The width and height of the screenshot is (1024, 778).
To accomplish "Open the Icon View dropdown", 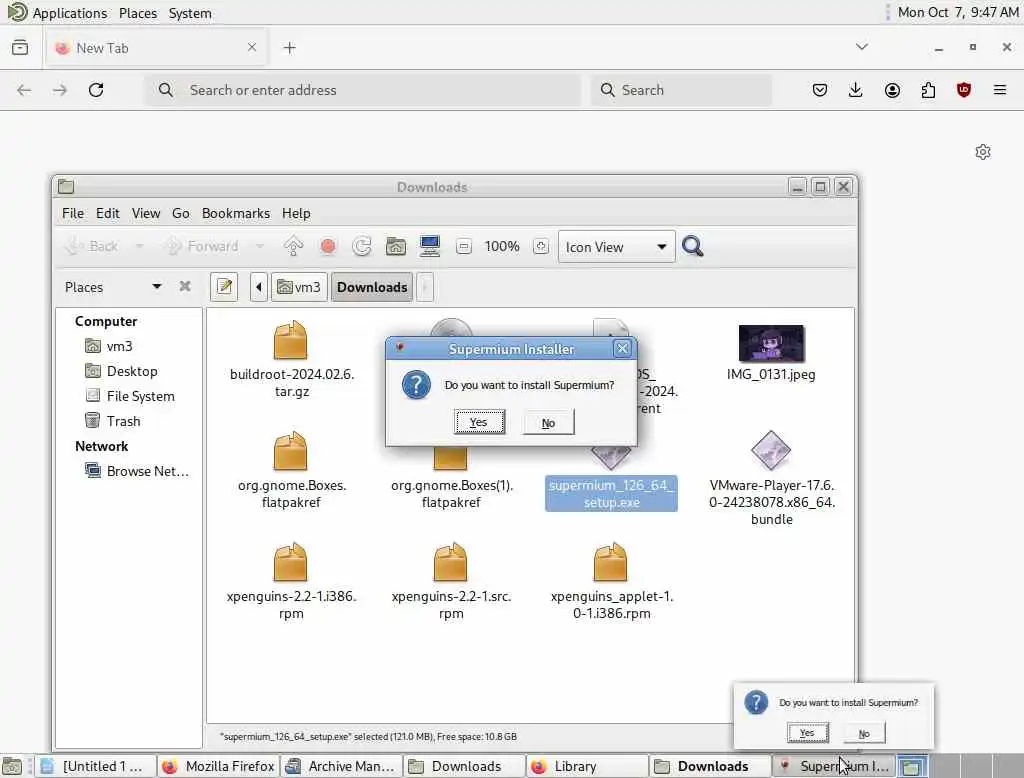I will pos(616,247).
